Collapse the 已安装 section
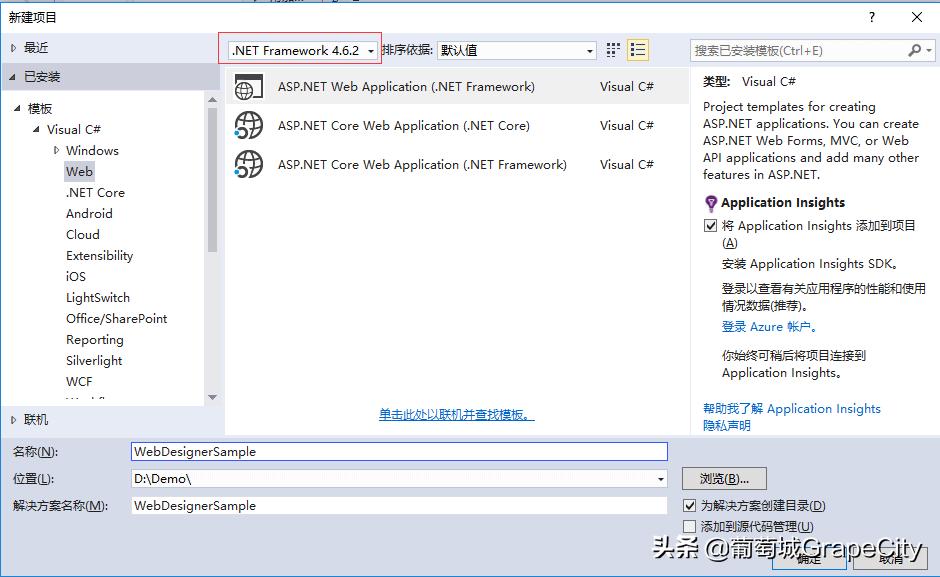940x577 pixels. click(13, 77)
